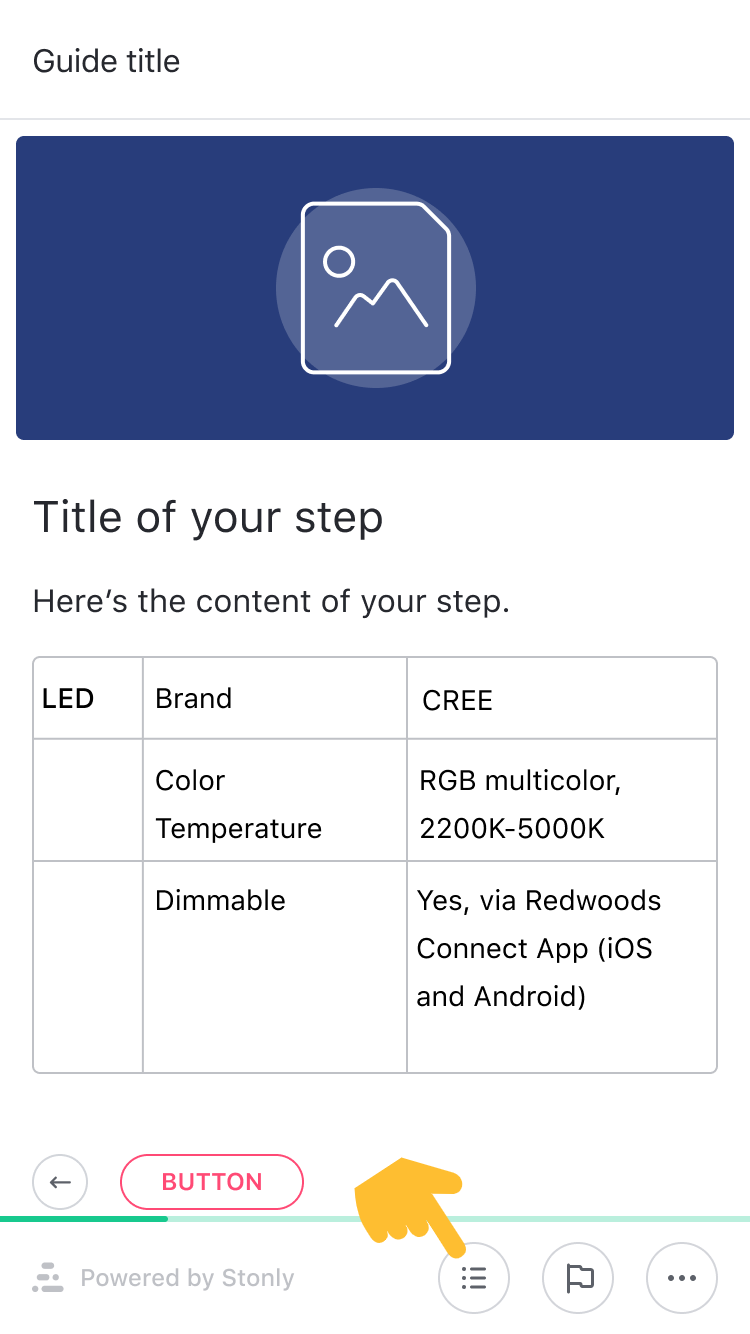Viewport: 750px width, 1334px height.
Task: Select the back arrow icon
Action: coord(60,1182)
